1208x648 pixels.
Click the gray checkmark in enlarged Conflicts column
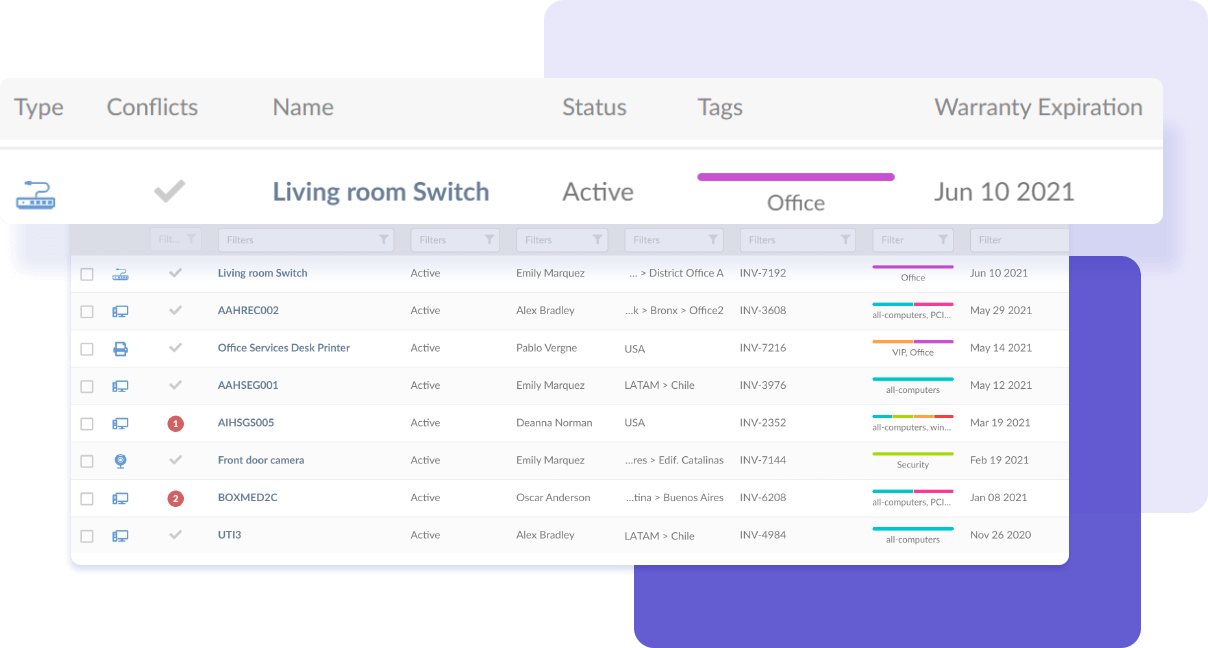coord(170,191)
